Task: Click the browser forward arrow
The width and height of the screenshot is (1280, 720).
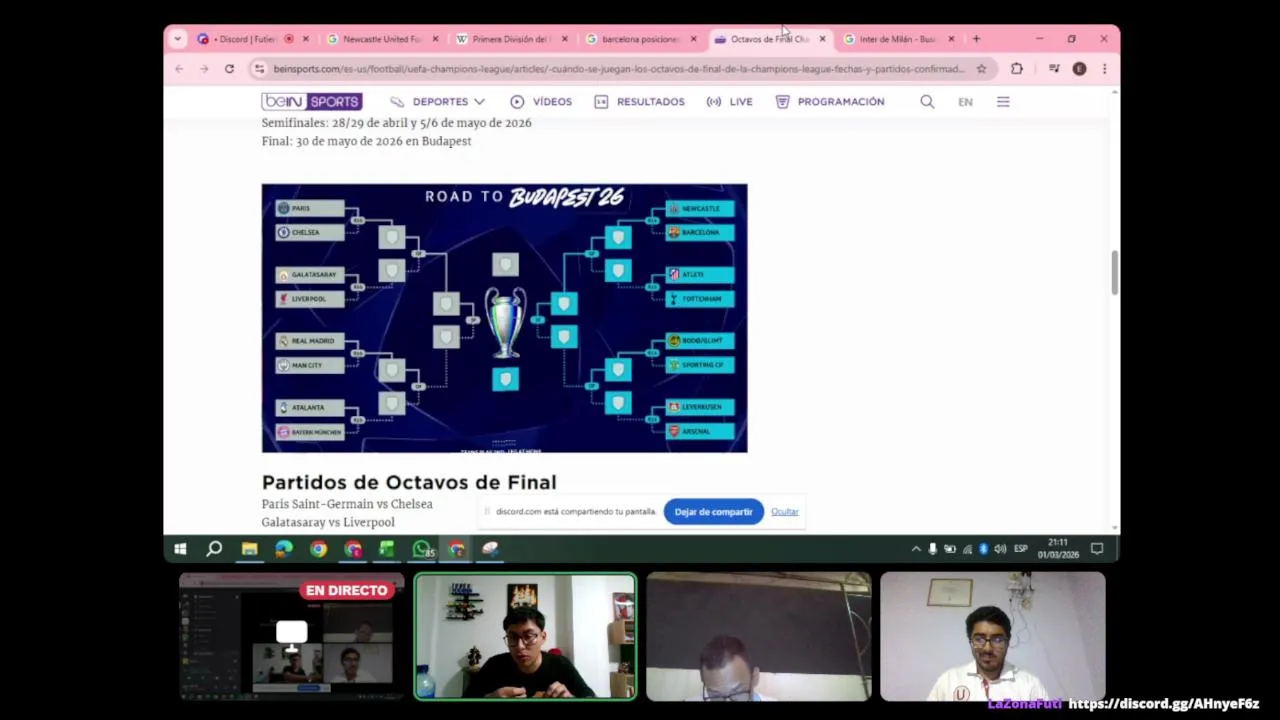Action: point(204,69)
